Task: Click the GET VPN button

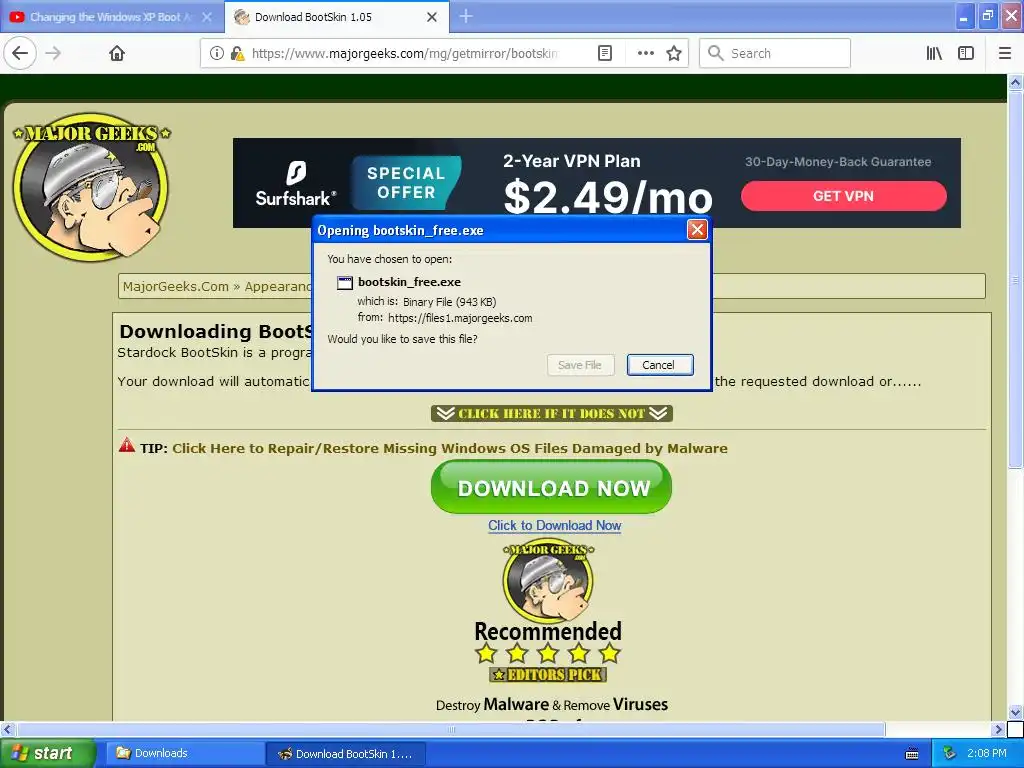Action: coord(843,196)
